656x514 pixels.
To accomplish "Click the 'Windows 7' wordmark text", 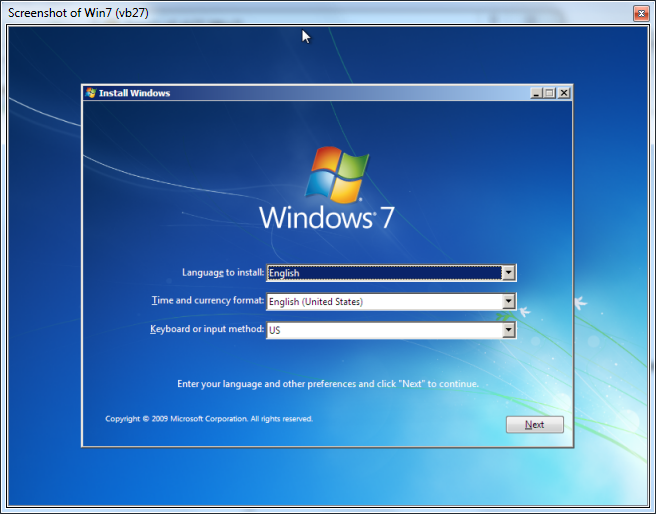I will 327,217.
